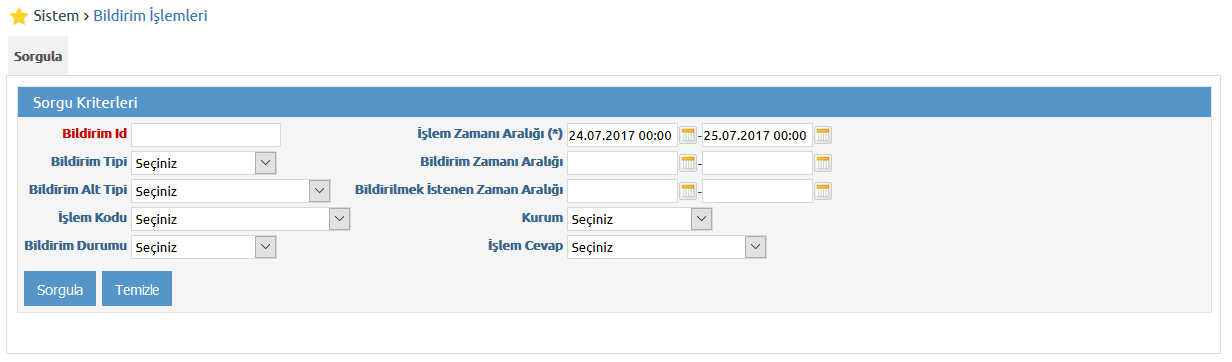Open calendar for İşlem Zamanı end date
This screenshot has height=362, width=1232.
823,135
